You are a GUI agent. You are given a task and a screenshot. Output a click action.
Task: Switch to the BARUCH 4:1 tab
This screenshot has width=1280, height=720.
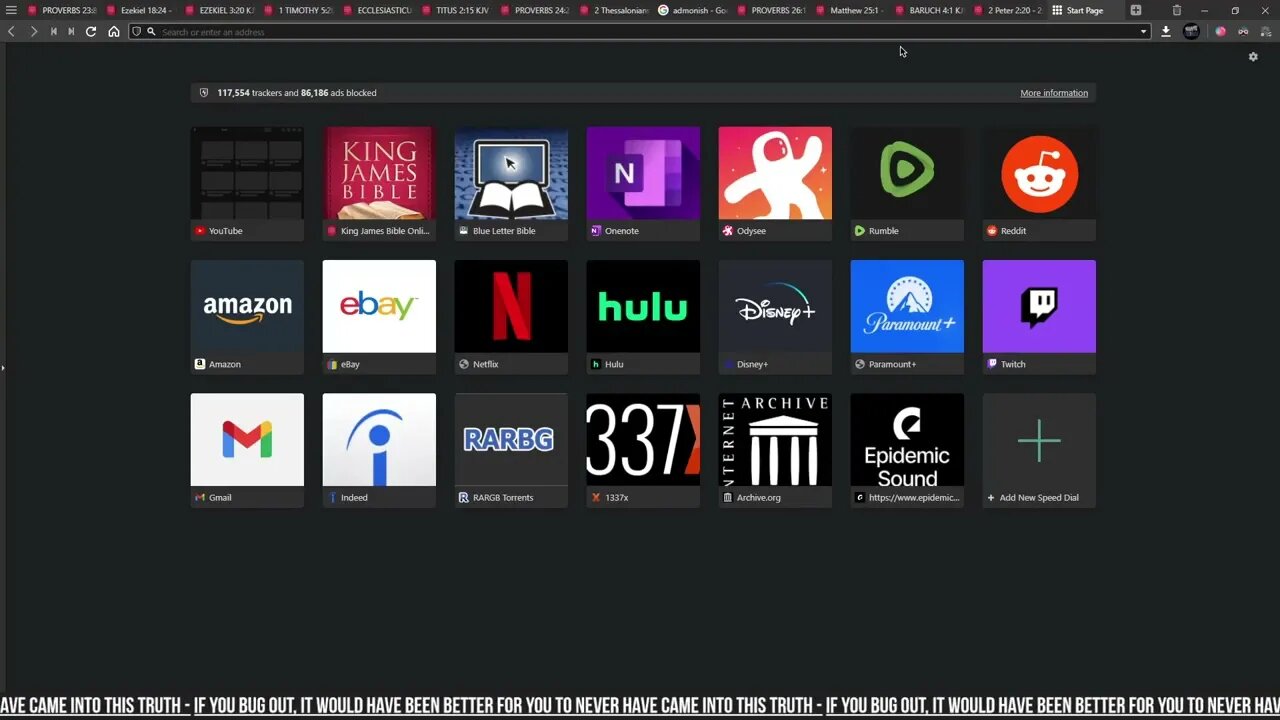point(930,10)
